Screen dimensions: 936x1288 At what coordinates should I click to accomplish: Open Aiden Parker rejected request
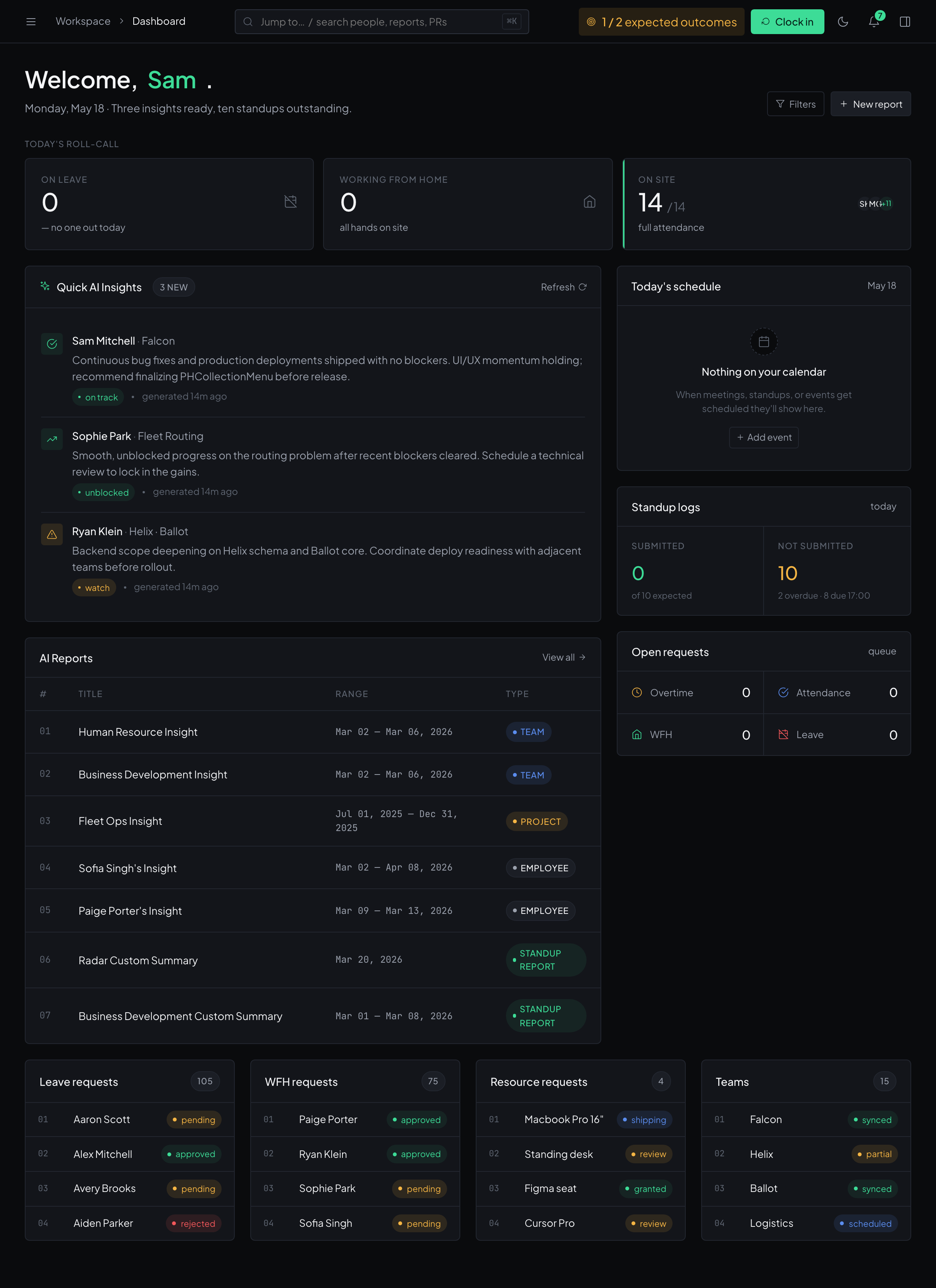(x=129, y=1223)
